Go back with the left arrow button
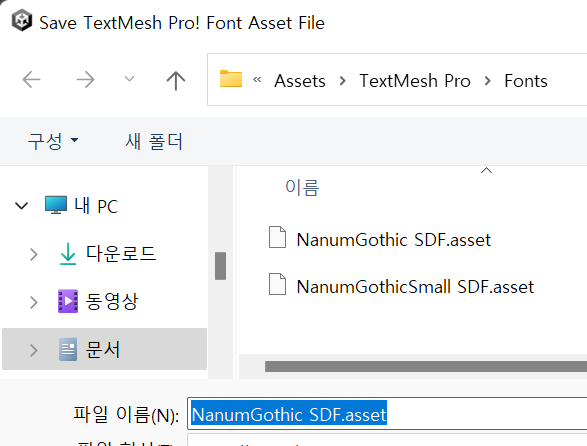 point(31,80)
